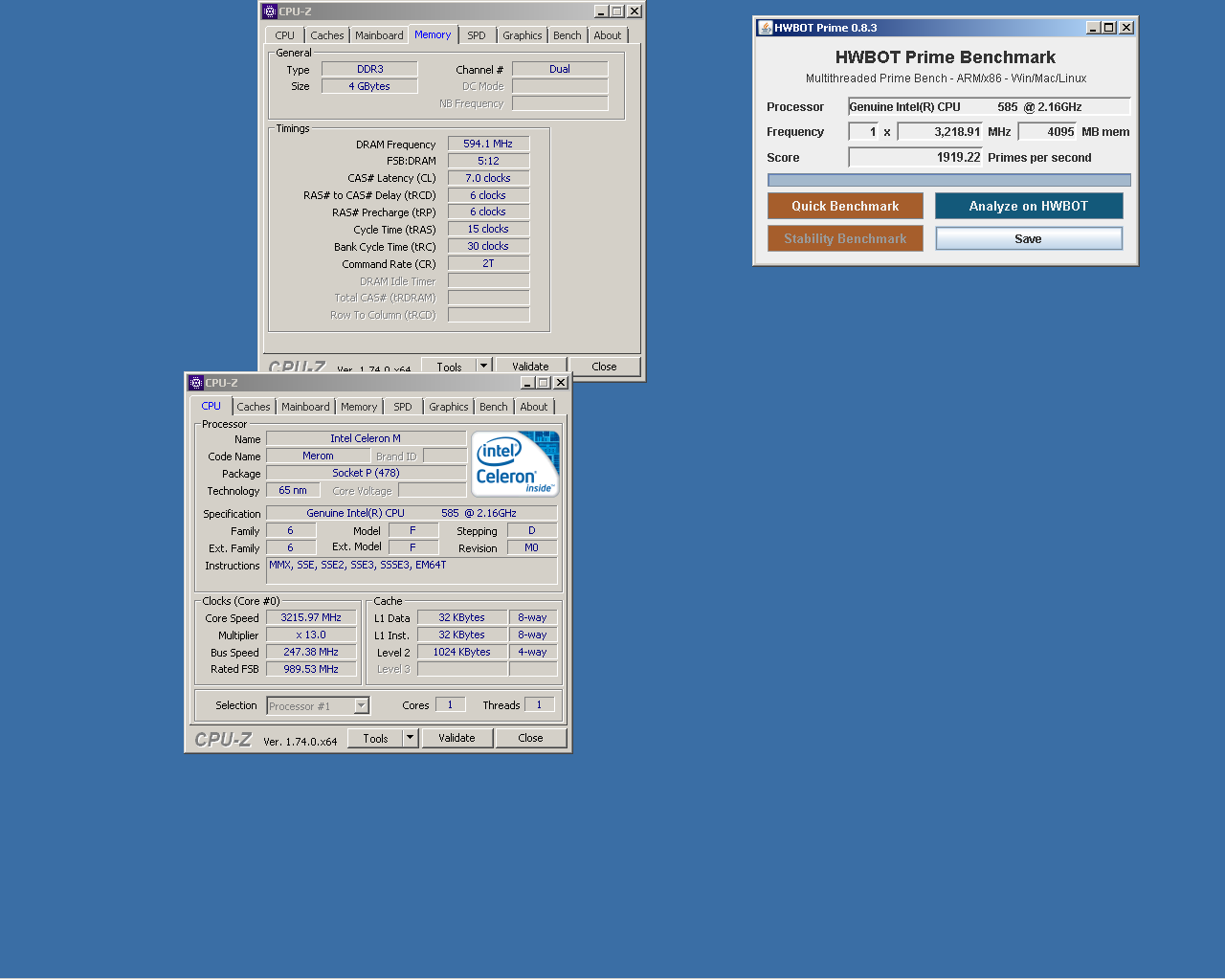Click Package value Socket P (478)
1225x980 pixels.
[366, 474]
